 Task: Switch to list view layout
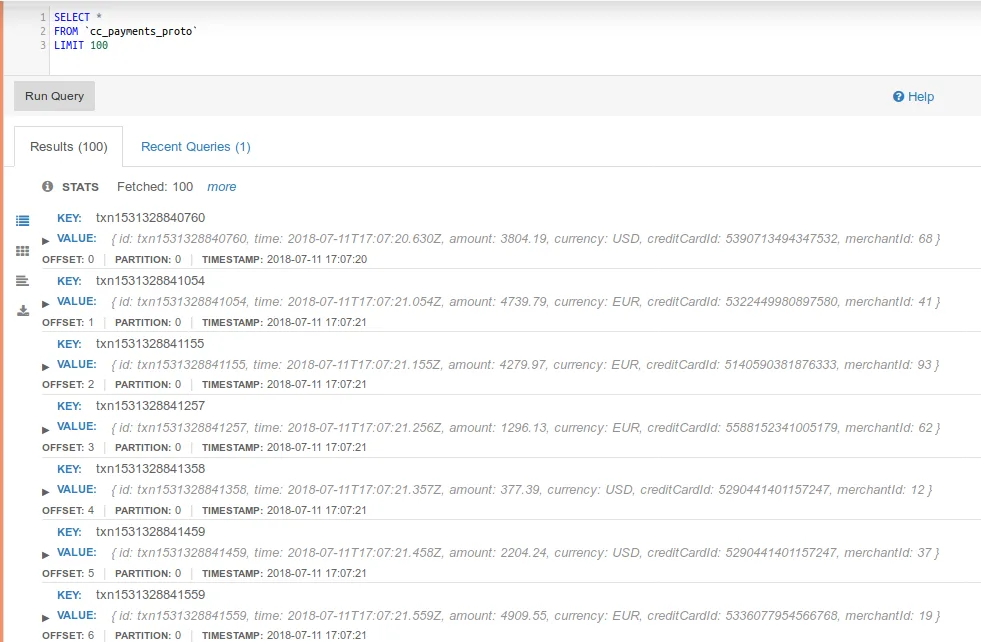[22, 222]
